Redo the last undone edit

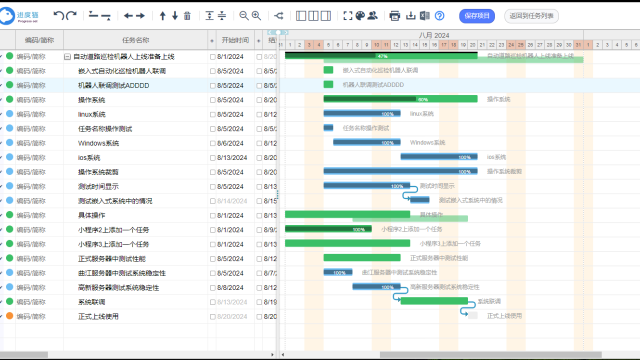click(71, 16)
